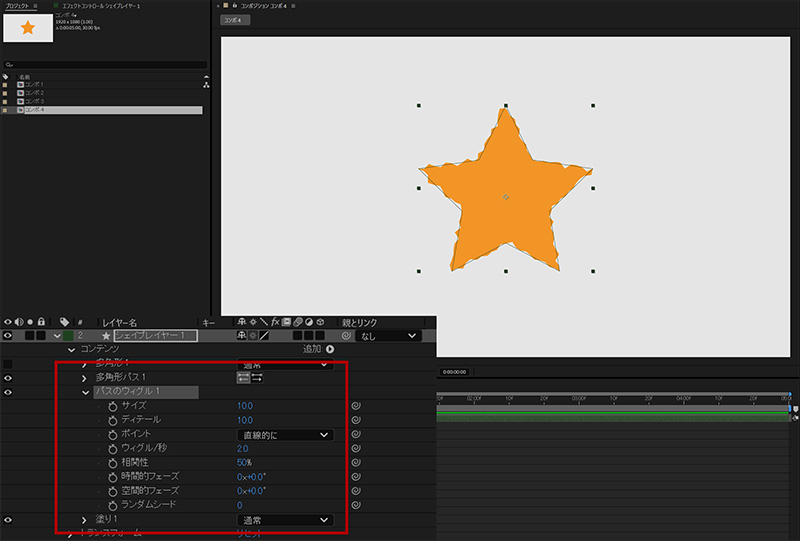Click the flowchart icon in the project panel
800x541 pixels.
tap(205, 86)
